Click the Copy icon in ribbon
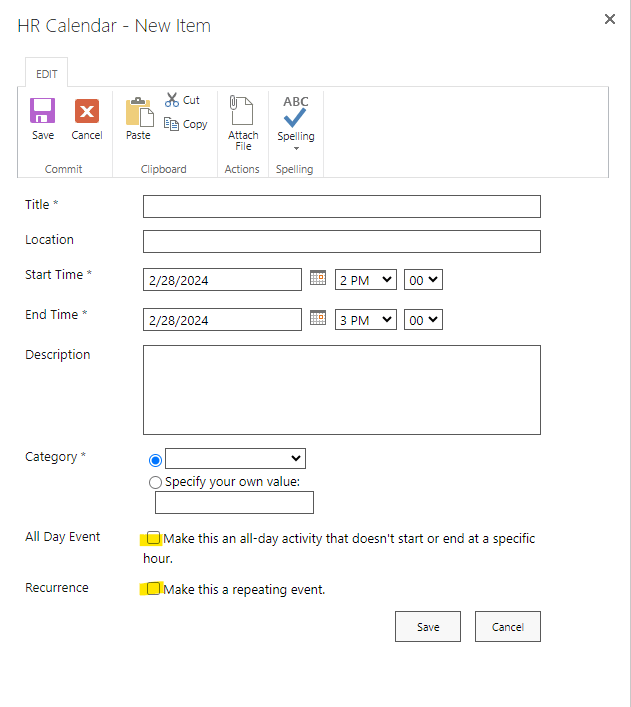Image resolution: width=631 pixels, height=707 pixels. click(x=171, y=124)
